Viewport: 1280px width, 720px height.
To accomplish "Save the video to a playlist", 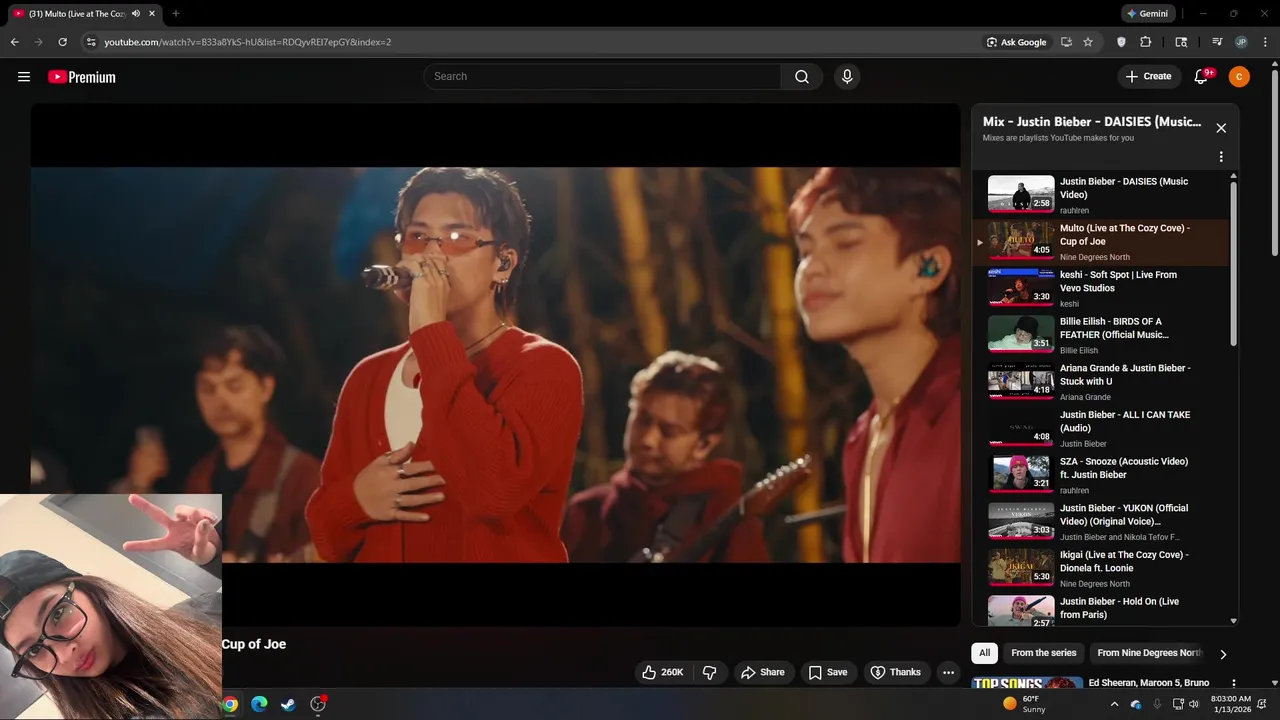I will pos(828,672).
